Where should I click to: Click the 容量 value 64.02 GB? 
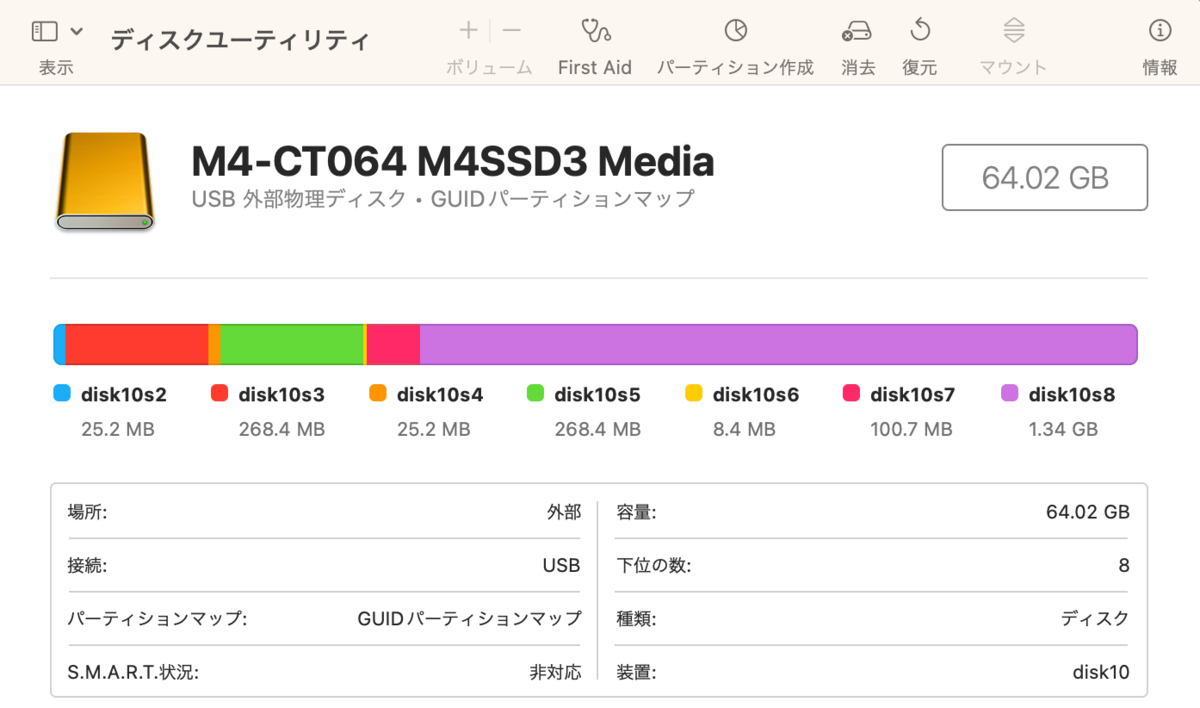coord(1088,512)
